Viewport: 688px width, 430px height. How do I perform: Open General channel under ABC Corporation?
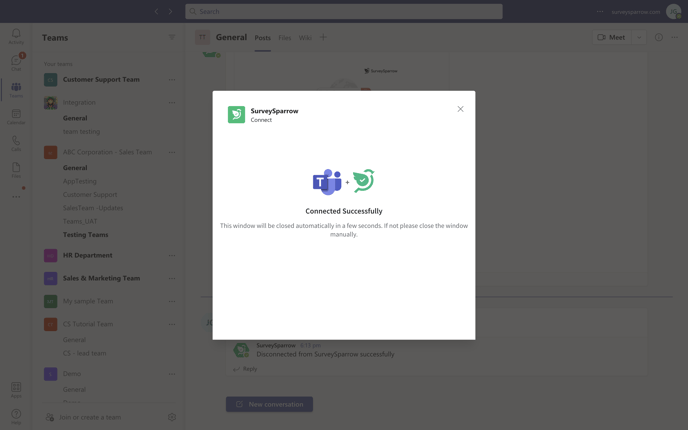coord(75,168)
